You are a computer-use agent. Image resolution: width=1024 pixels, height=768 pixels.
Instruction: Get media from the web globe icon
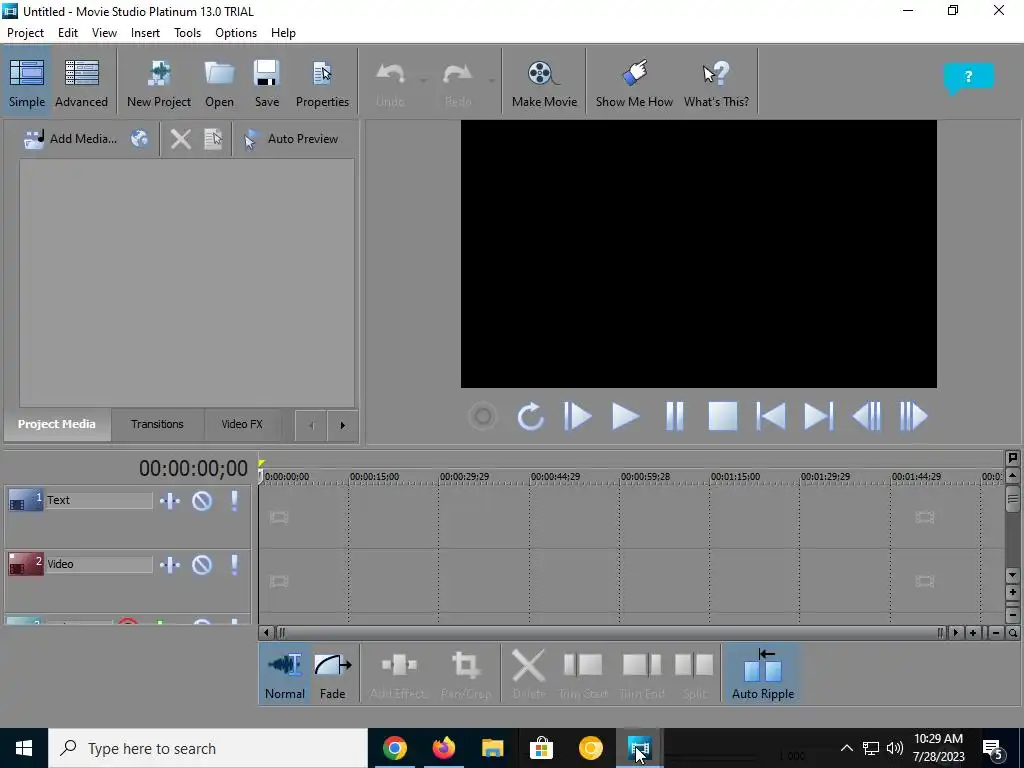pos(139,138)
